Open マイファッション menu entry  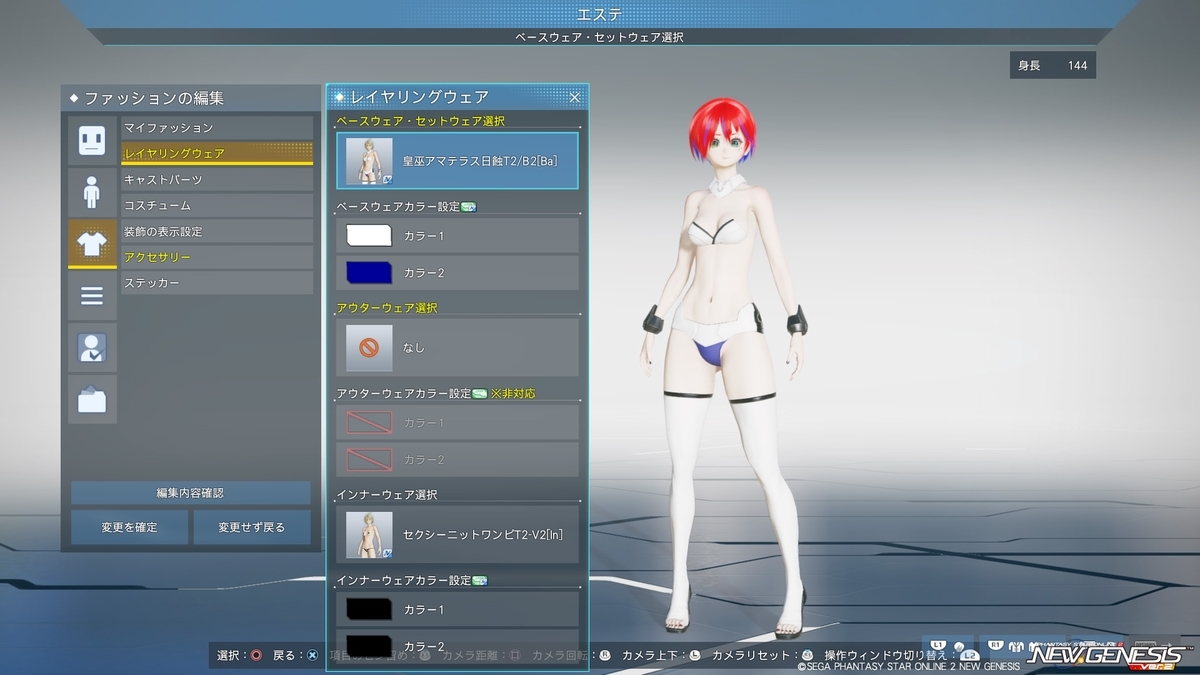[217, 128]
